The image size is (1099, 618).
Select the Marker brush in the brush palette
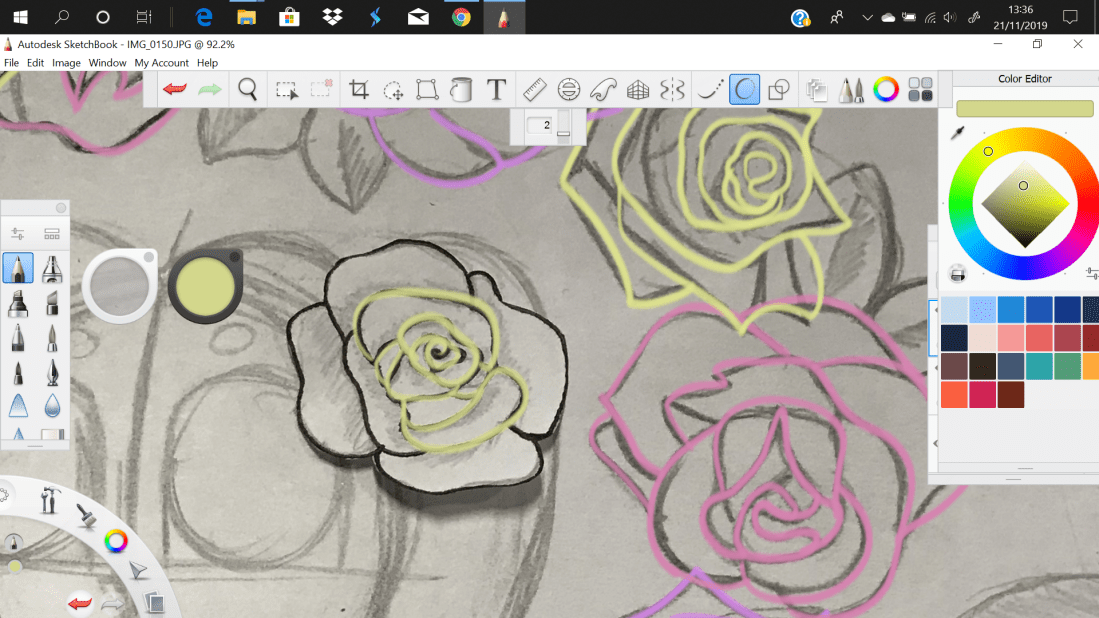point(17,303)
